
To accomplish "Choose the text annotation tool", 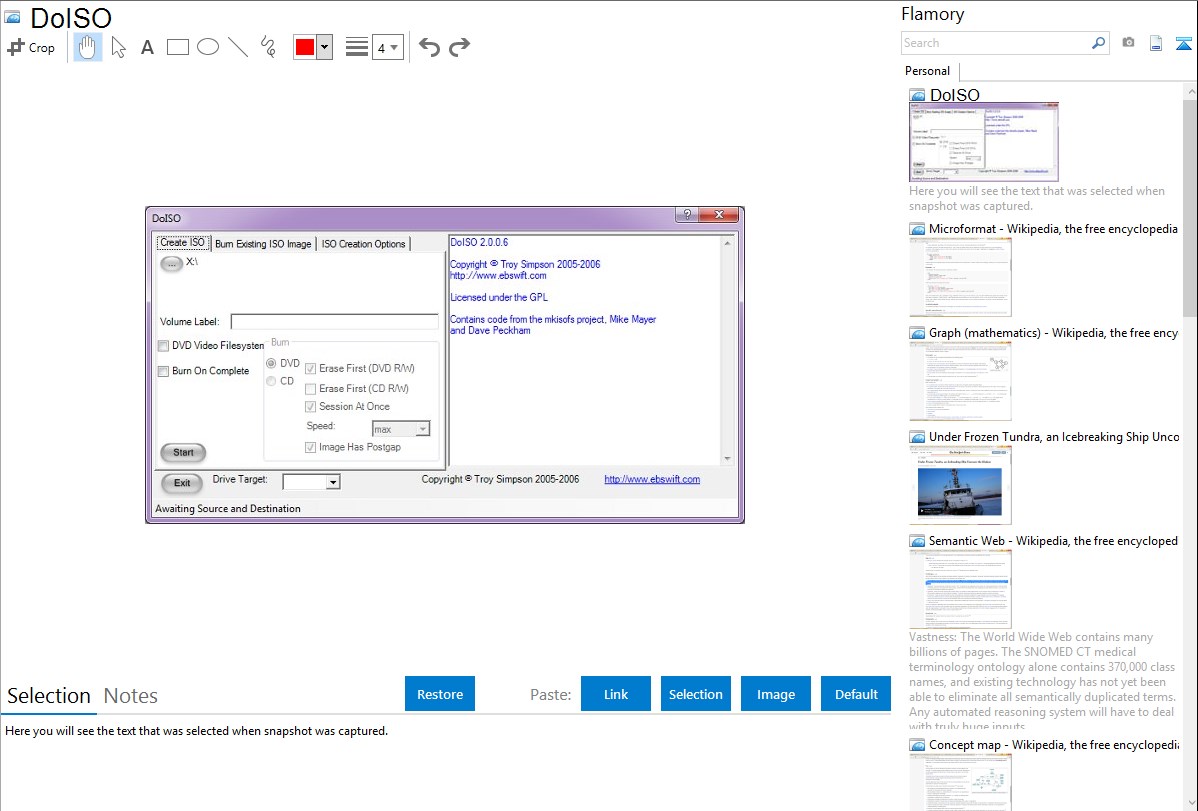I will pyautogui.click(x=147, y=48).
